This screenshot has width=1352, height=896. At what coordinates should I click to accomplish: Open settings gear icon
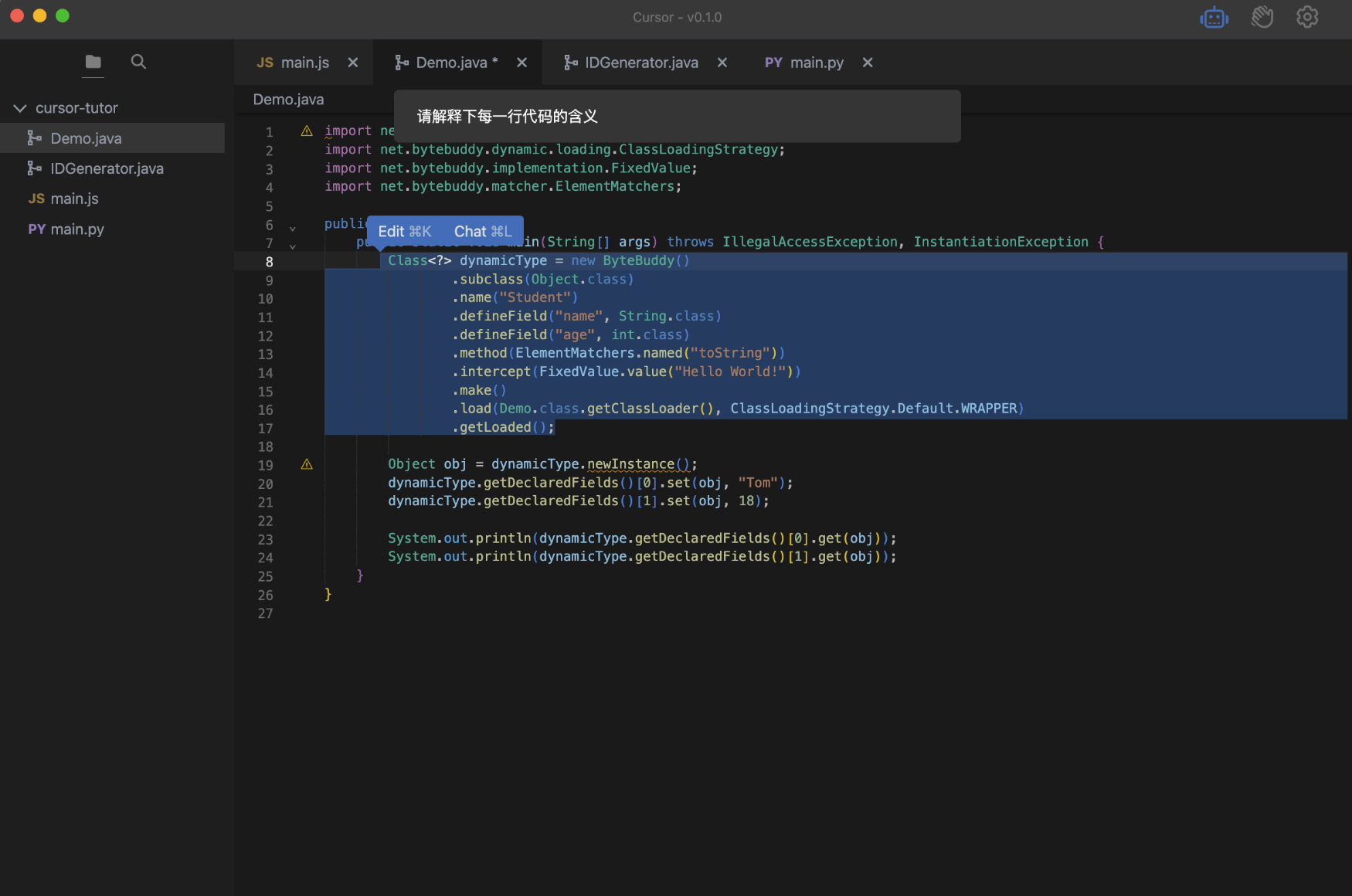[1307, 17]
